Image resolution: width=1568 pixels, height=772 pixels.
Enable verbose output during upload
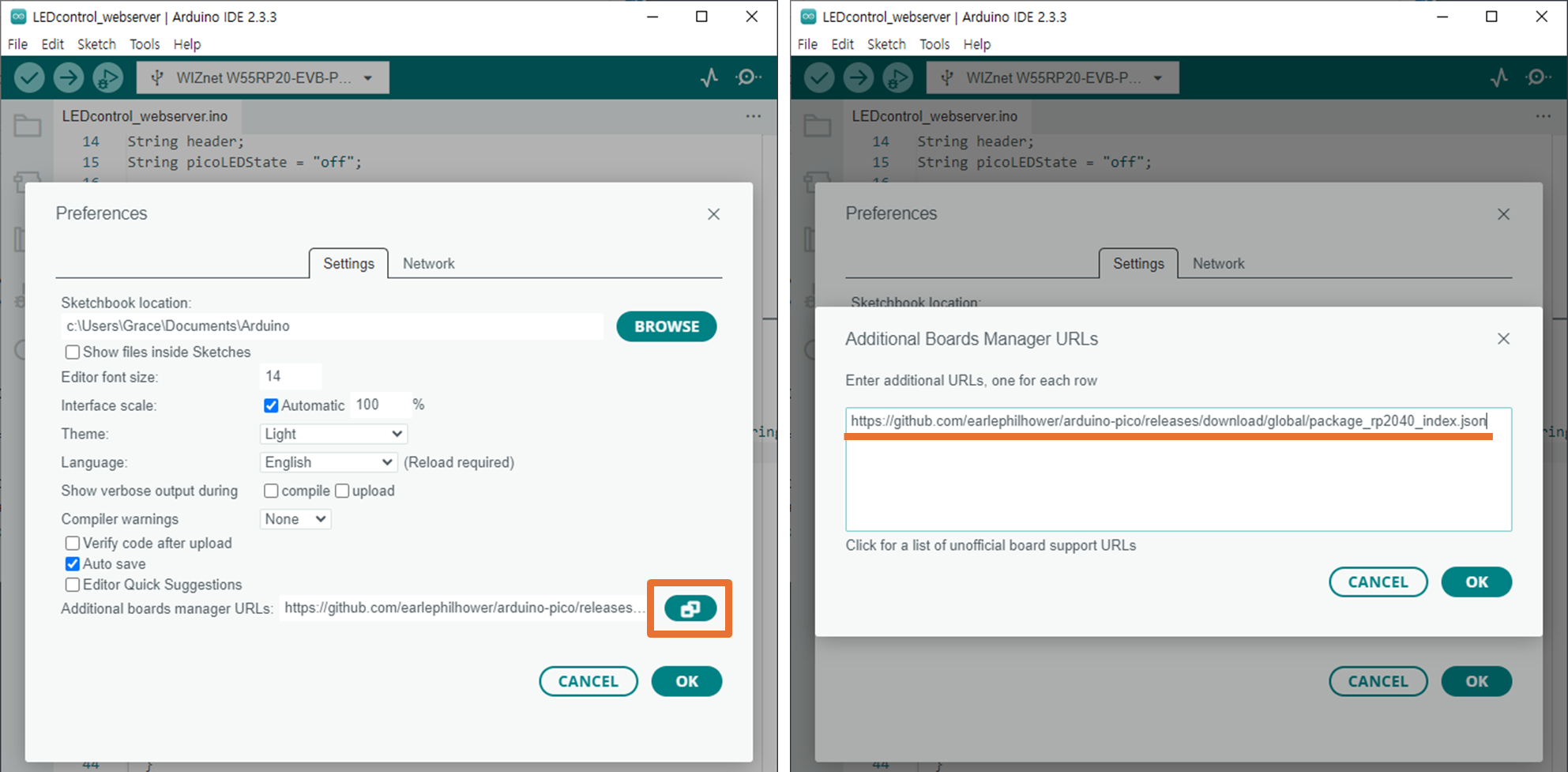coord(342,491)
